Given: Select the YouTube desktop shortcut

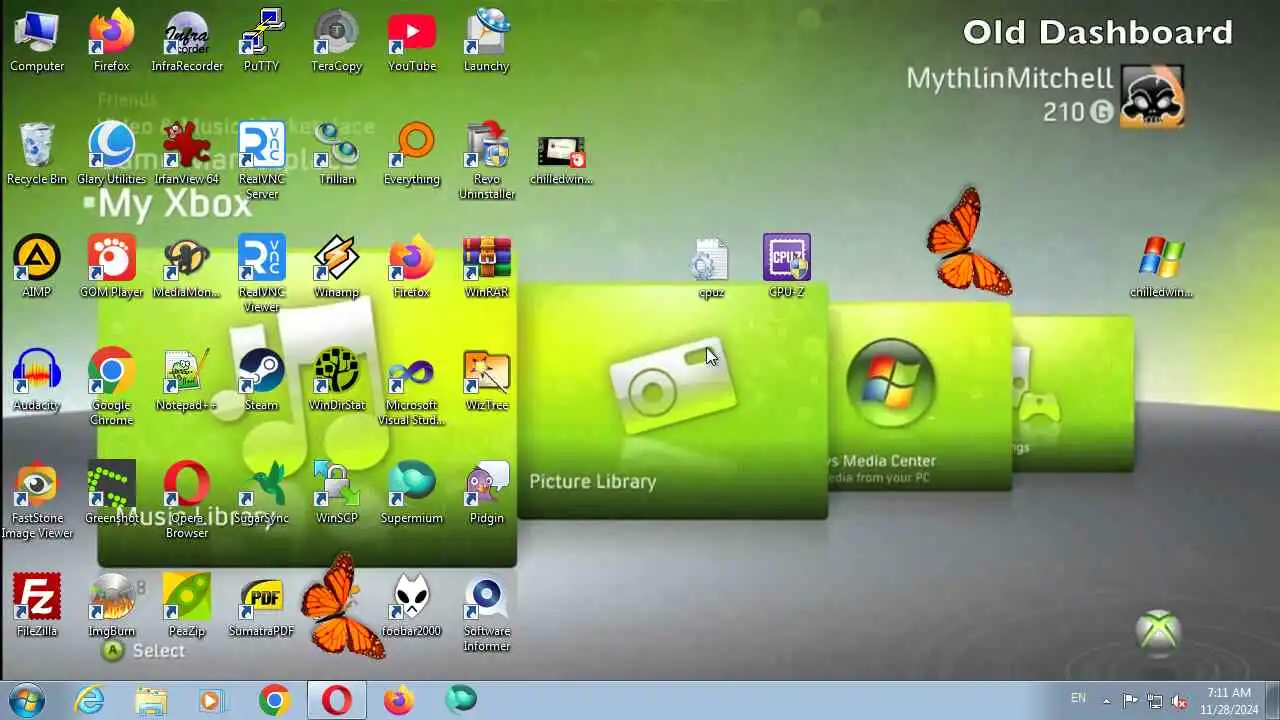Looking at the screenshot, I should [412, 42].
